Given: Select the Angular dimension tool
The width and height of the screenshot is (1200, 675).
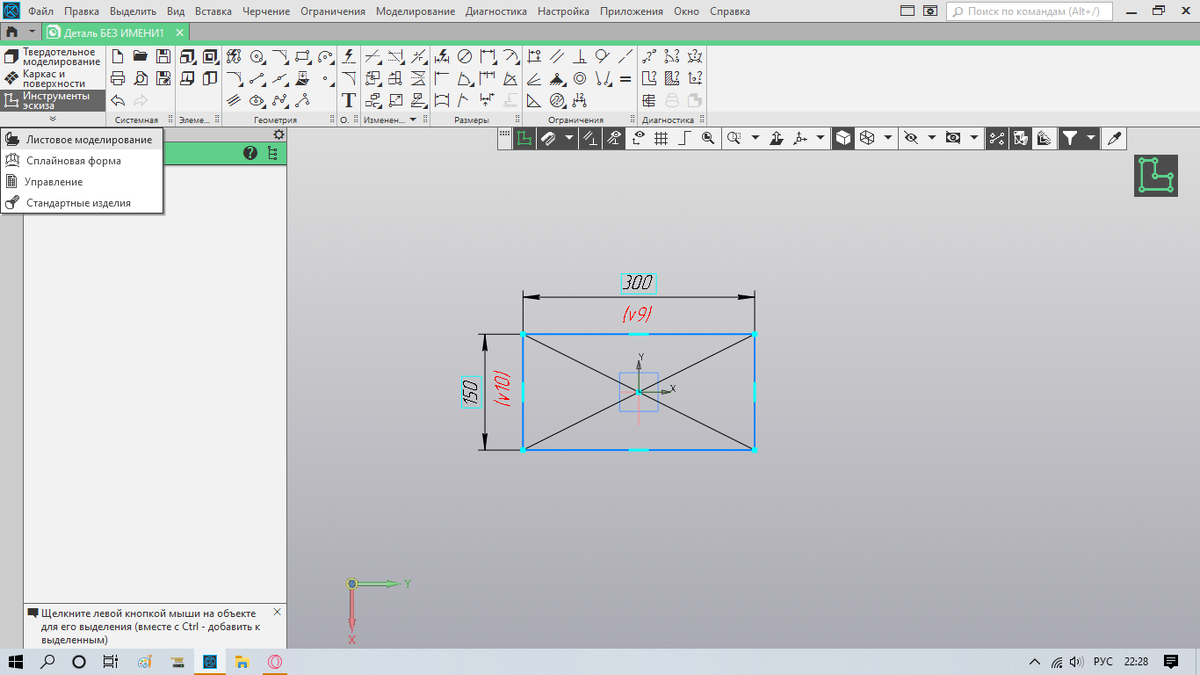Looking at the screenshot, I should pos(465,78).
